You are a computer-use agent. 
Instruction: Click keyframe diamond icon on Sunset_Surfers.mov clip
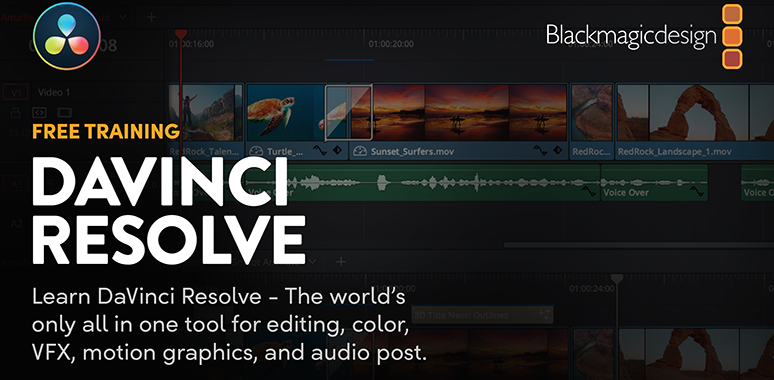557,151
